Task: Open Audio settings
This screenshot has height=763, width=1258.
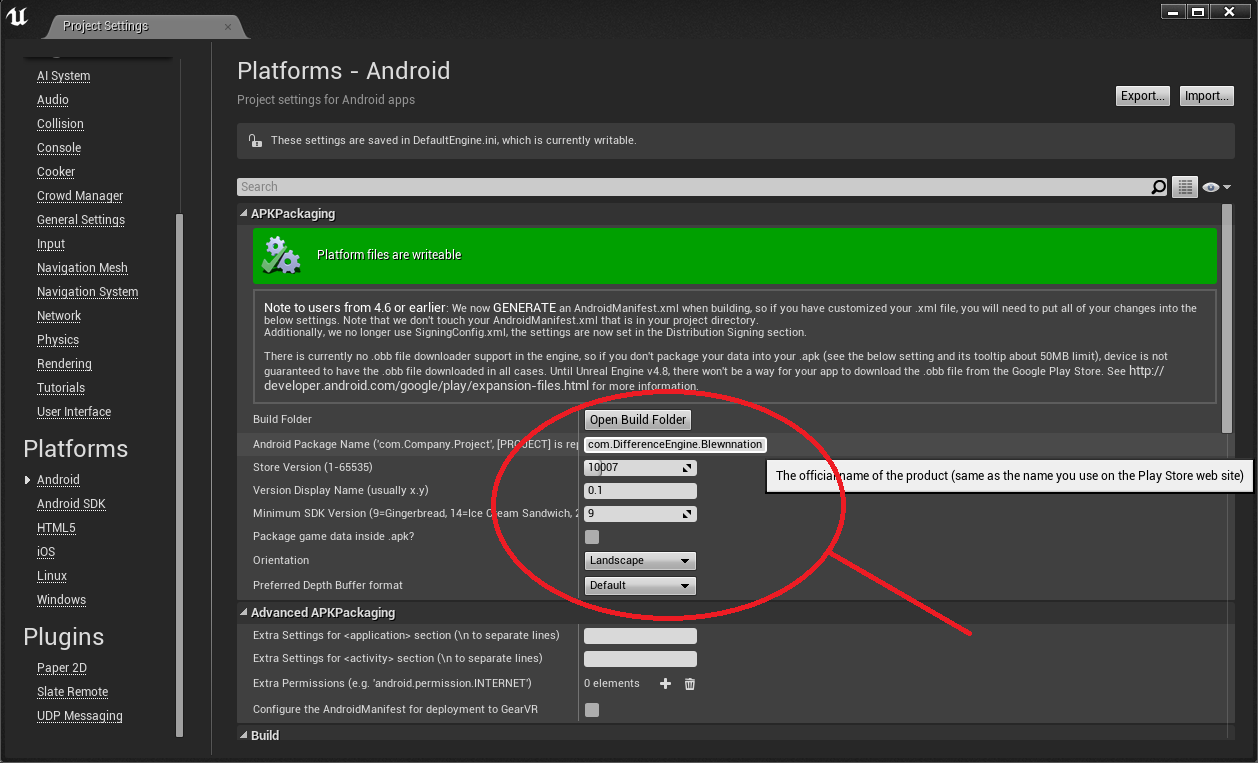Action: 53,100
